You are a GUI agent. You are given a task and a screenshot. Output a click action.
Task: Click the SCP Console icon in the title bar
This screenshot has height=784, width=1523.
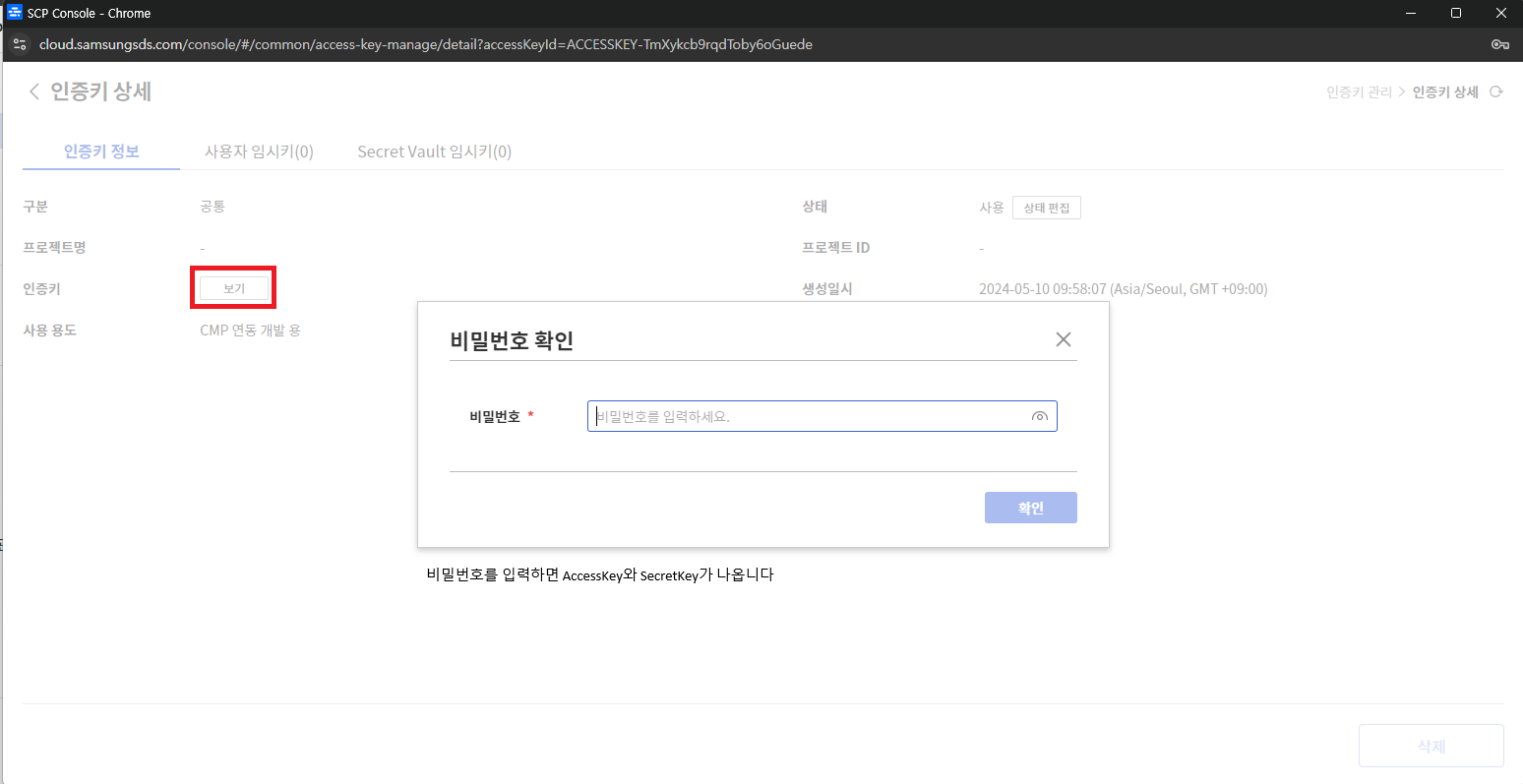(x=13, y=13)
